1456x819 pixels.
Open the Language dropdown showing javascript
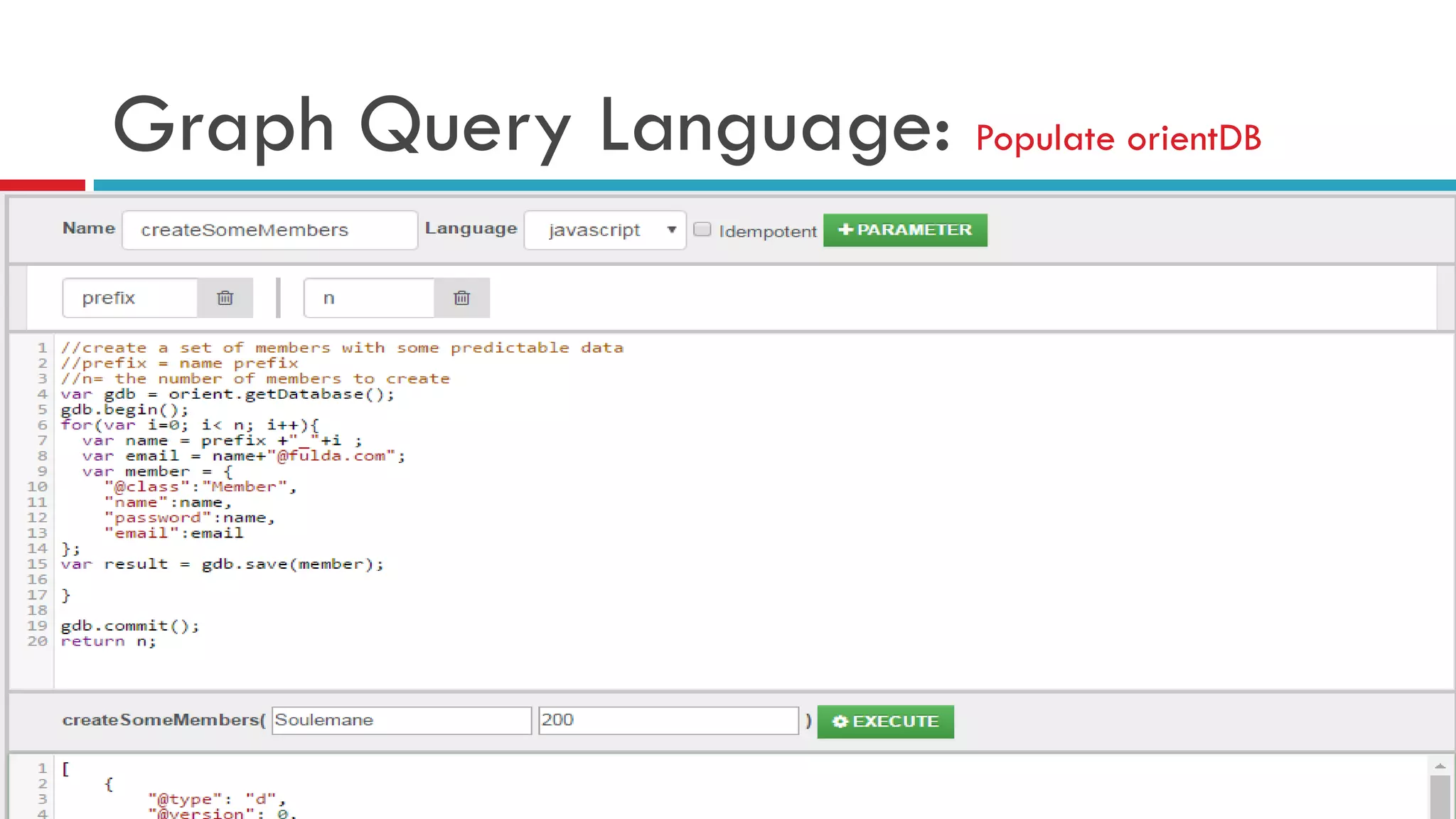pos(605,230)
